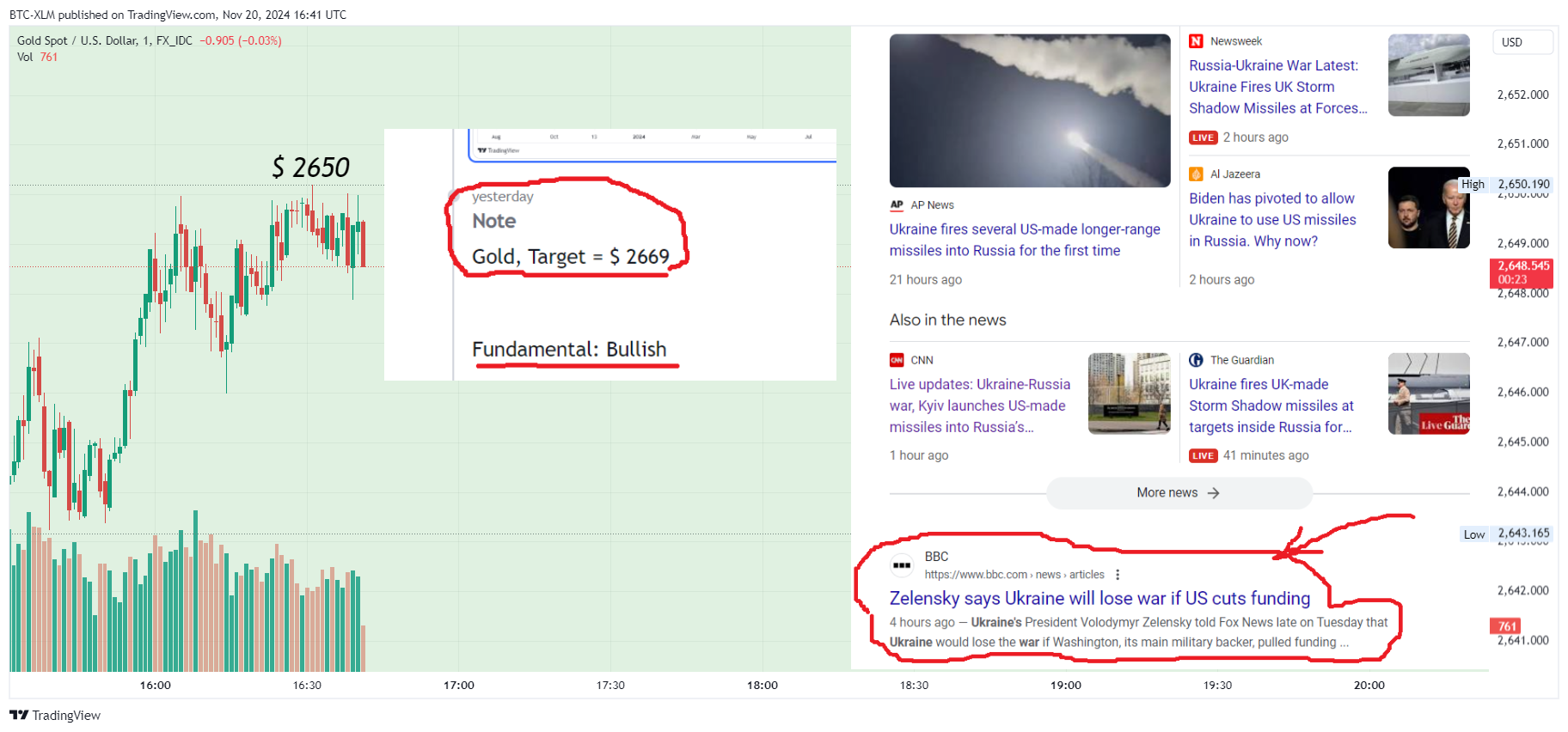The height and width of the screenshot is (732, 1568).
Task: Click The Guardian source icon
Action: click(1196, 360)
